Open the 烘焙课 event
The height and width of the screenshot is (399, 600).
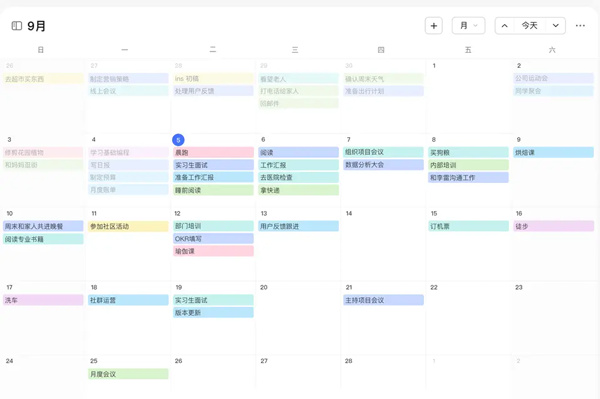point(553,152)
